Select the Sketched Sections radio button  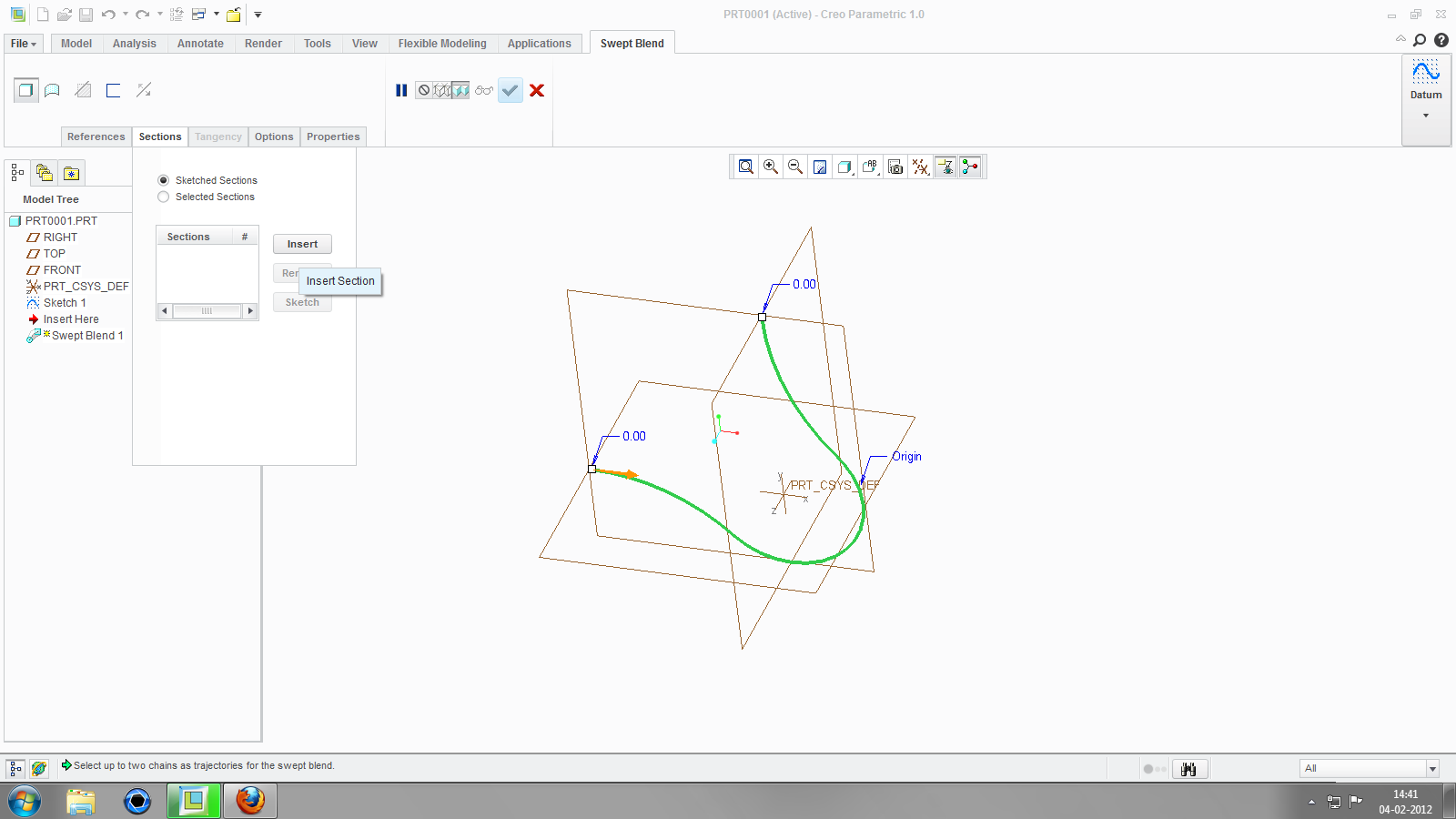[x=164, y=180]
